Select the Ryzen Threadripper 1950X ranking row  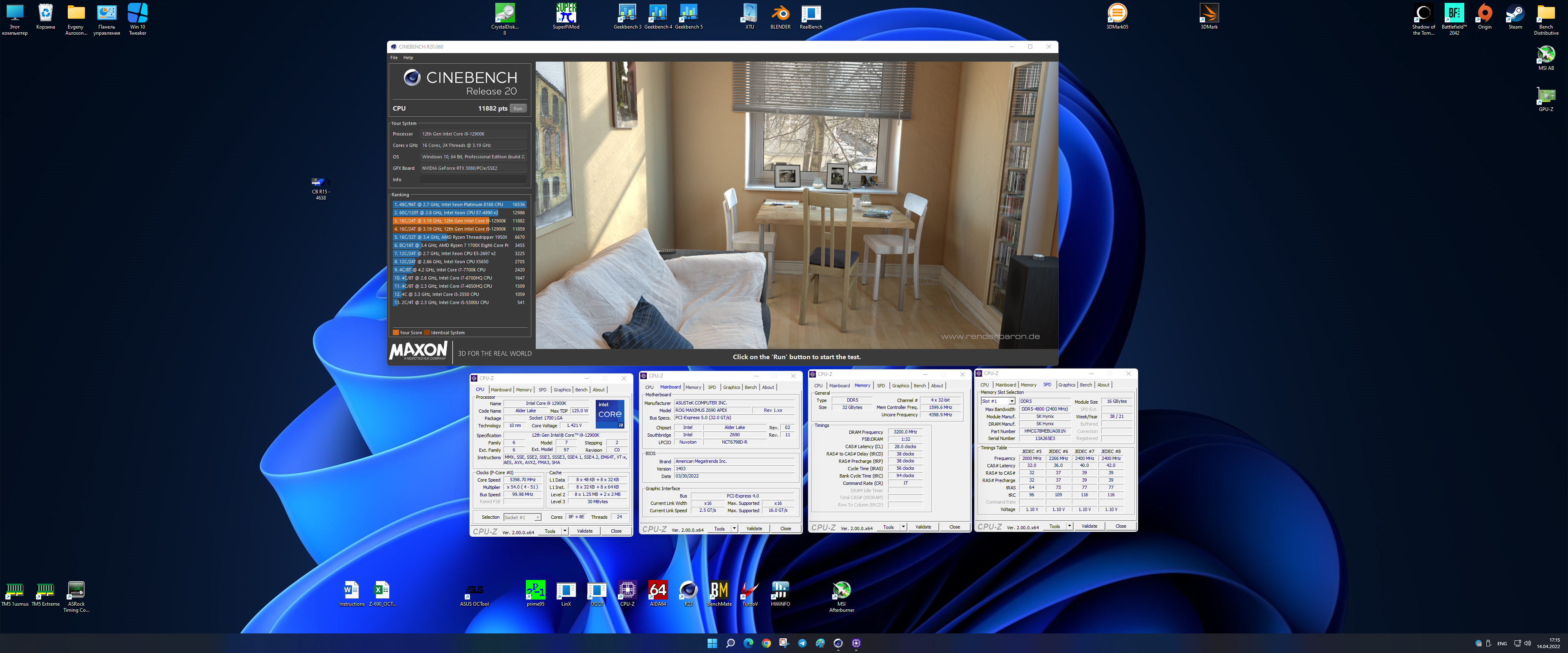[459, 238]
